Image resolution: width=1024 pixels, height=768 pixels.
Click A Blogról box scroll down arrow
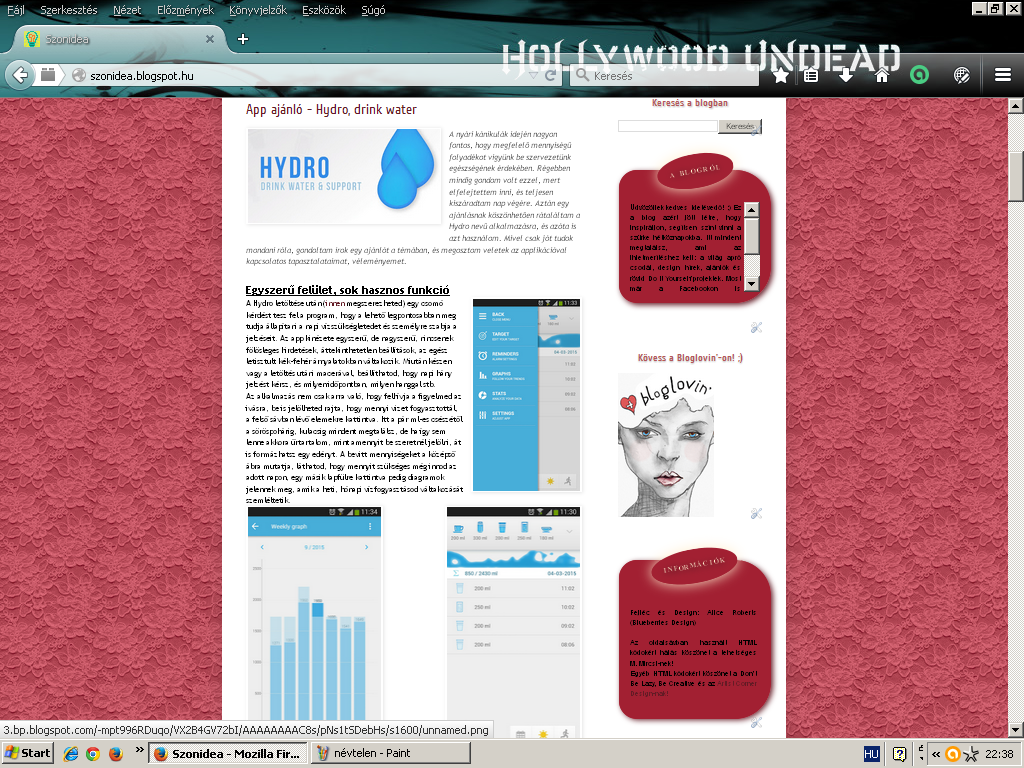click(752, 284)
